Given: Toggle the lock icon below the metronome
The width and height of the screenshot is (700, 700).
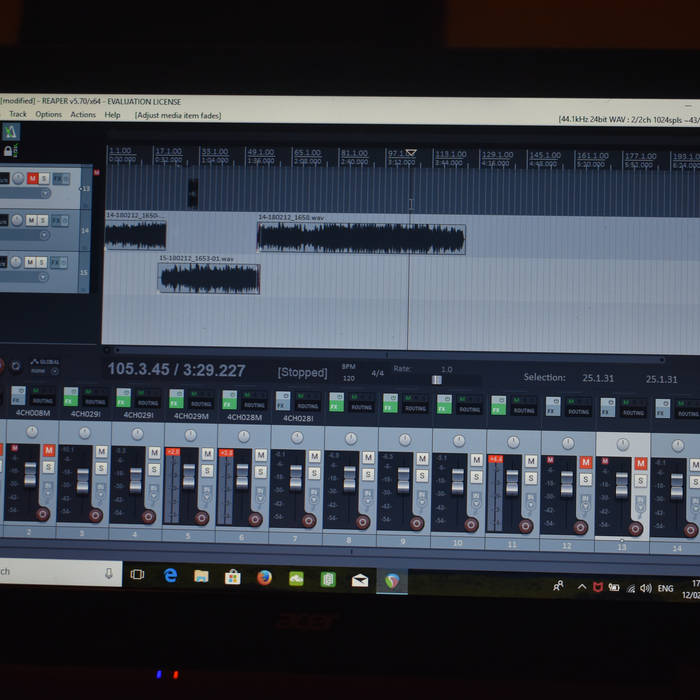Looking at the screenshot, I should tap(8, 151).
